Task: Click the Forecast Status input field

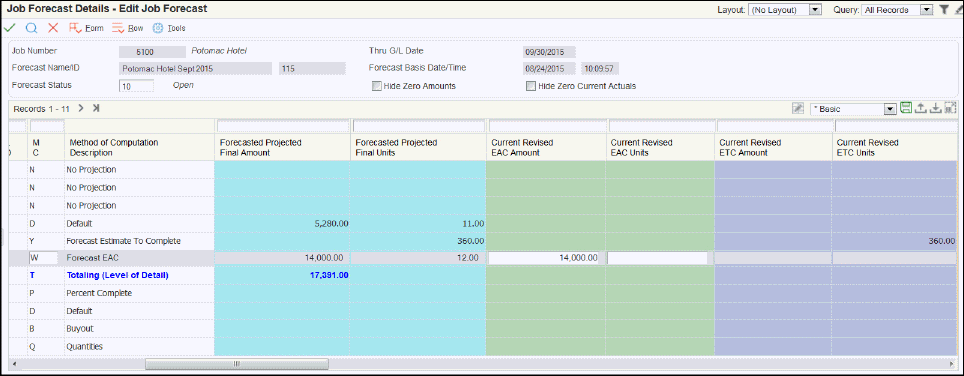Action: click(136, 86)
